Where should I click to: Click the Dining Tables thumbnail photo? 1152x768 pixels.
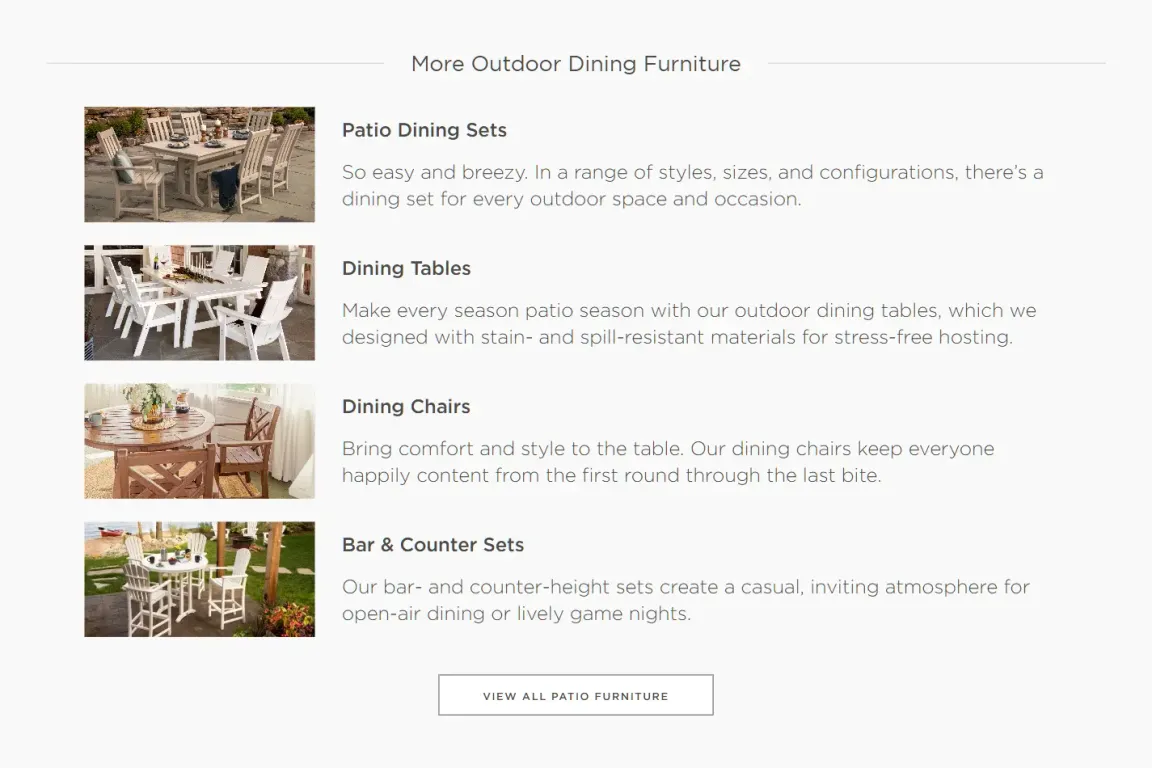tap(199, 303)
